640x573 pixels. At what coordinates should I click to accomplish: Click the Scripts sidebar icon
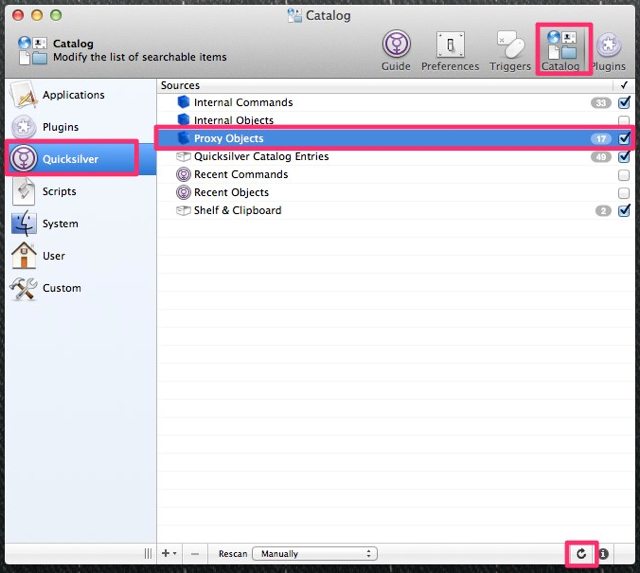coord(24,191)
